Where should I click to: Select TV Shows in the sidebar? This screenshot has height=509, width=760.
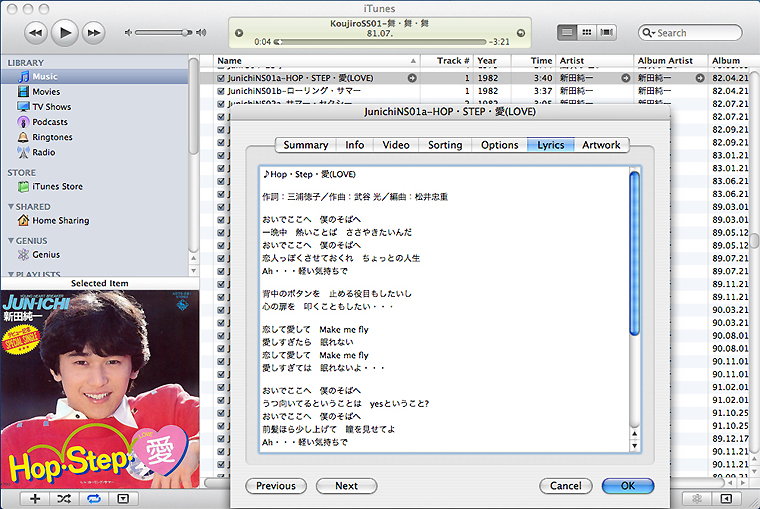coord(94,107)
